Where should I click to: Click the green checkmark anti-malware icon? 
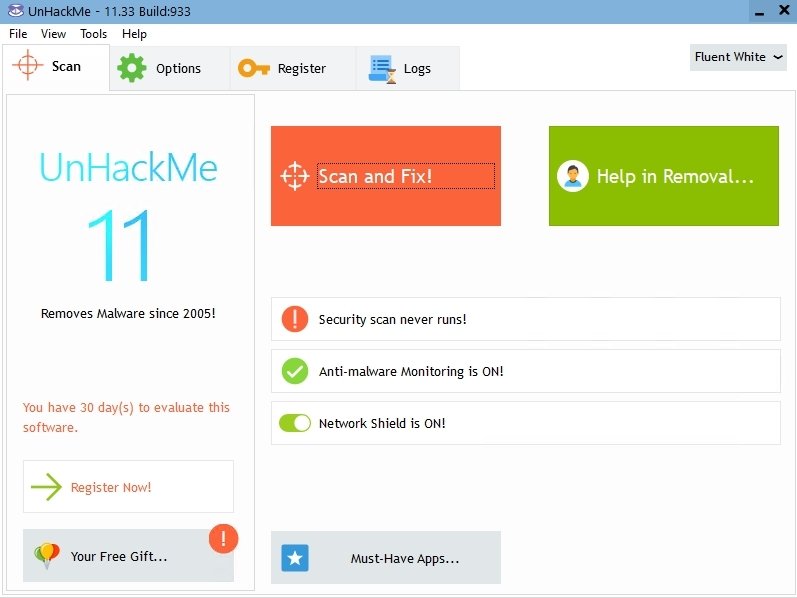(295, 371)
